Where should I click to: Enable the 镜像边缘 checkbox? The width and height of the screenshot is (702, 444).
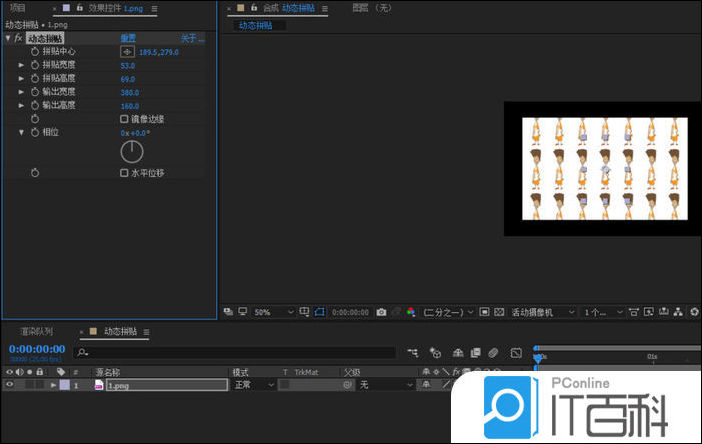click(124, 118)
